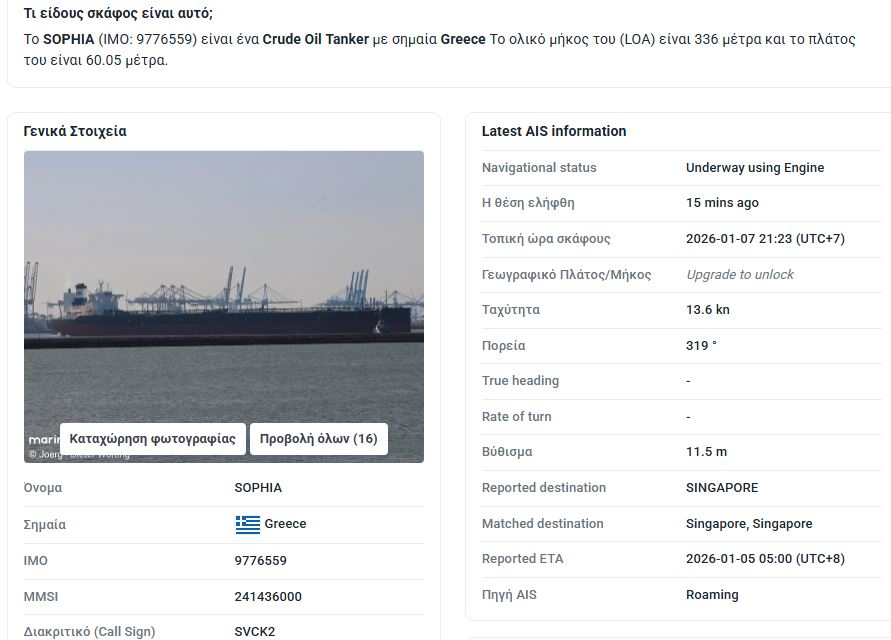Viewport: 891px width, 640px height.
Task: Click the Γενικά Στοιχεία section heading
Action: 75,131
